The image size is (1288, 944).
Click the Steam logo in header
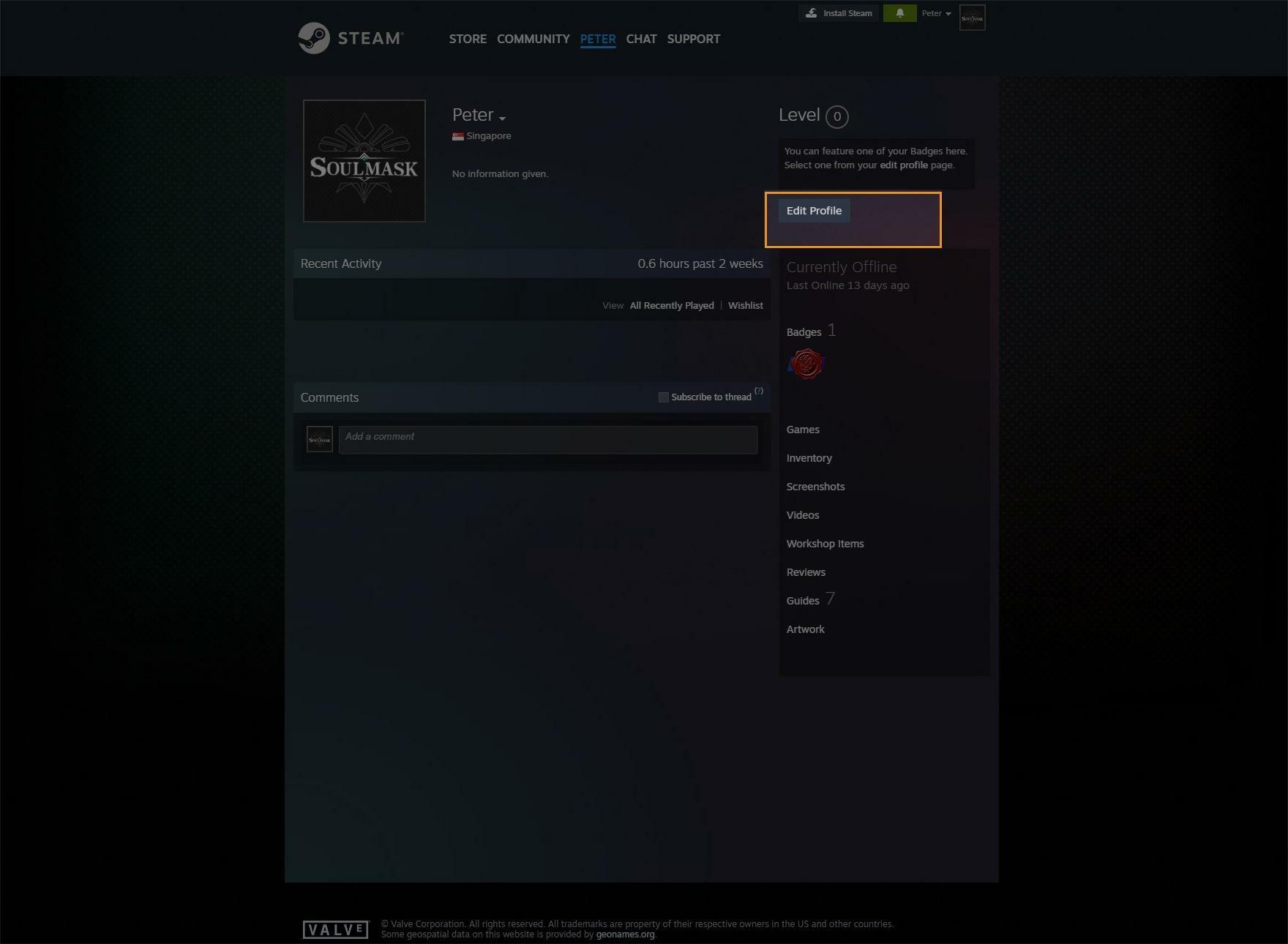(x=350, y=38)
